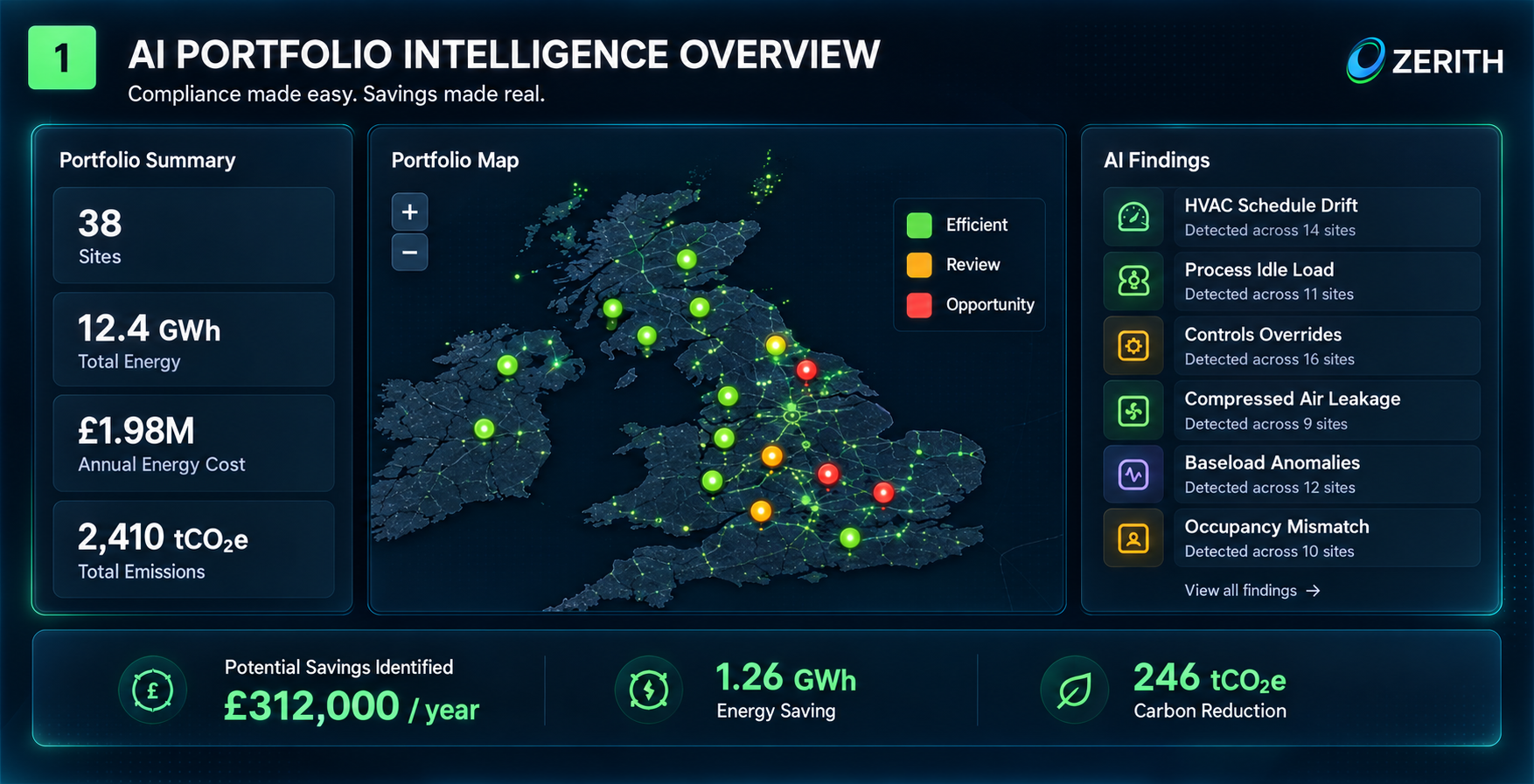Open the Controls Overrides finding
Screen dimensions: 1534x784
click(x=1327, y=346)
